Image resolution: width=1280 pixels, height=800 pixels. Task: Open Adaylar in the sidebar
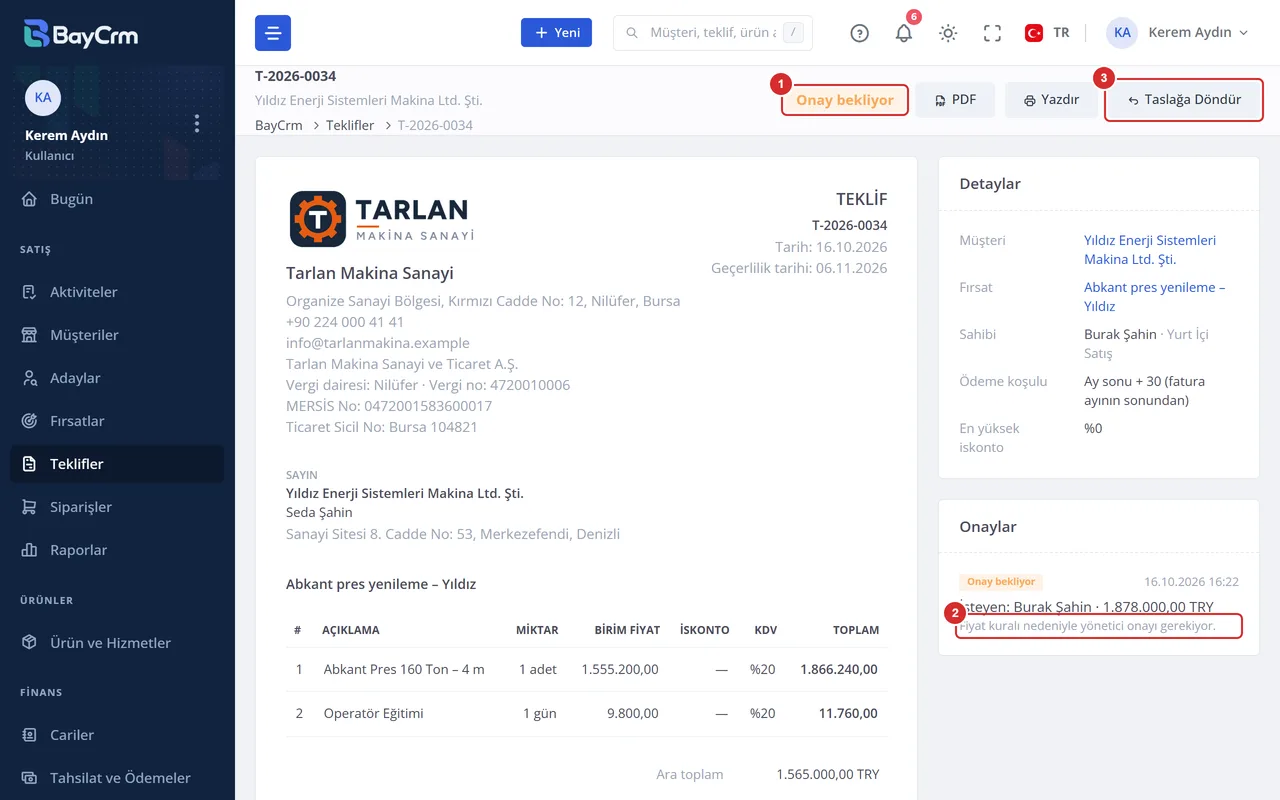(x=117, y=378)
